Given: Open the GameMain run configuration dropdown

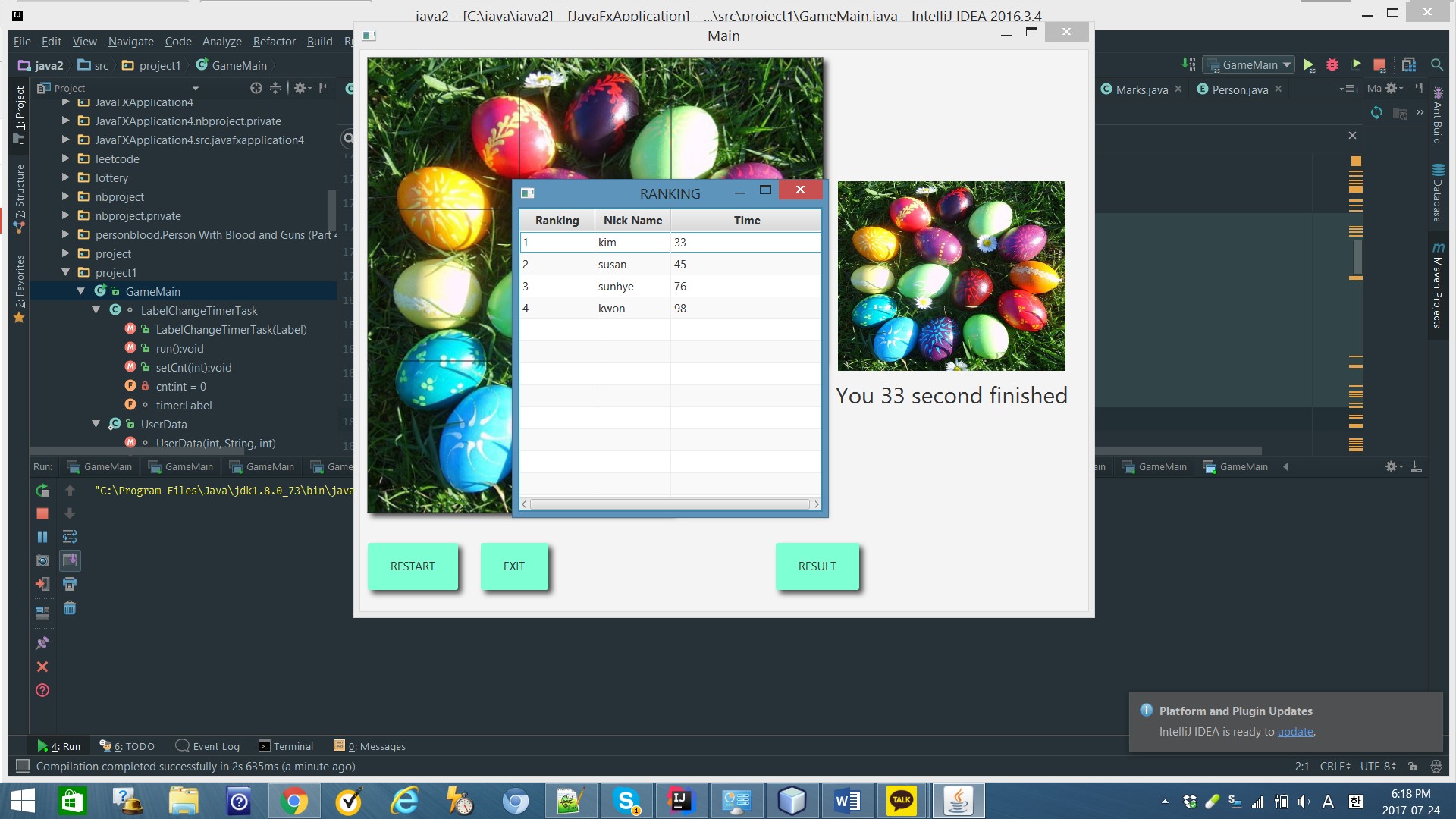Looking at the screenshot, I should coord(1250,65).
